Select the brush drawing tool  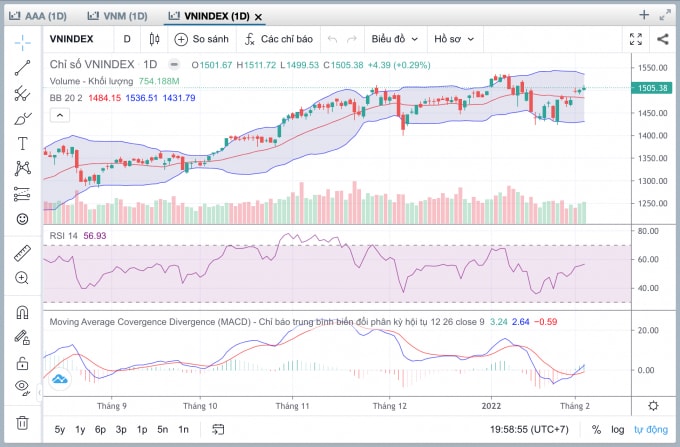click(x=23, y=118)
